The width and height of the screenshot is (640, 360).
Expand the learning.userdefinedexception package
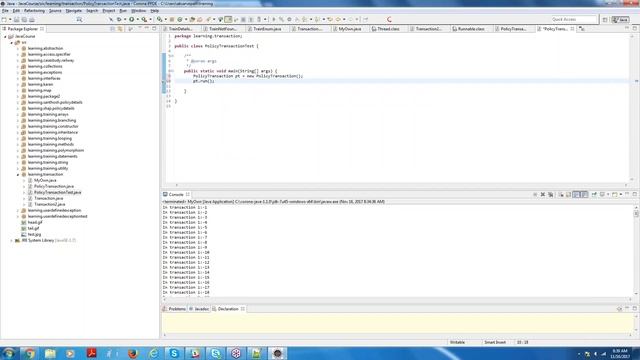(x=18, y=210)
